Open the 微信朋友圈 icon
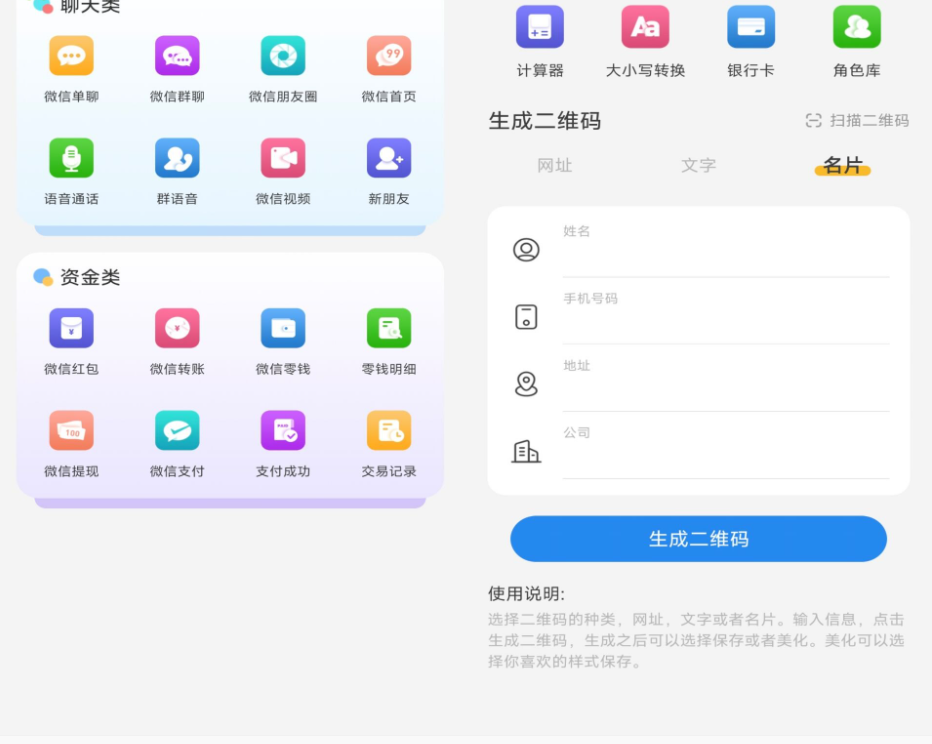This screenshot has width=932, height=744. [x=283, y=56]
